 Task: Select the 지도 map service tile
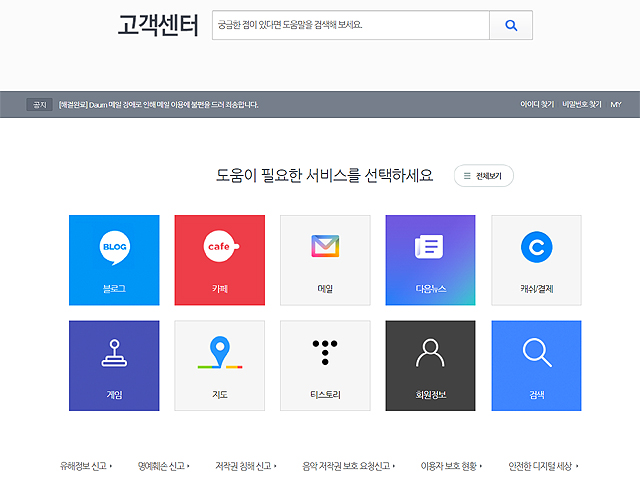(220, 366)
